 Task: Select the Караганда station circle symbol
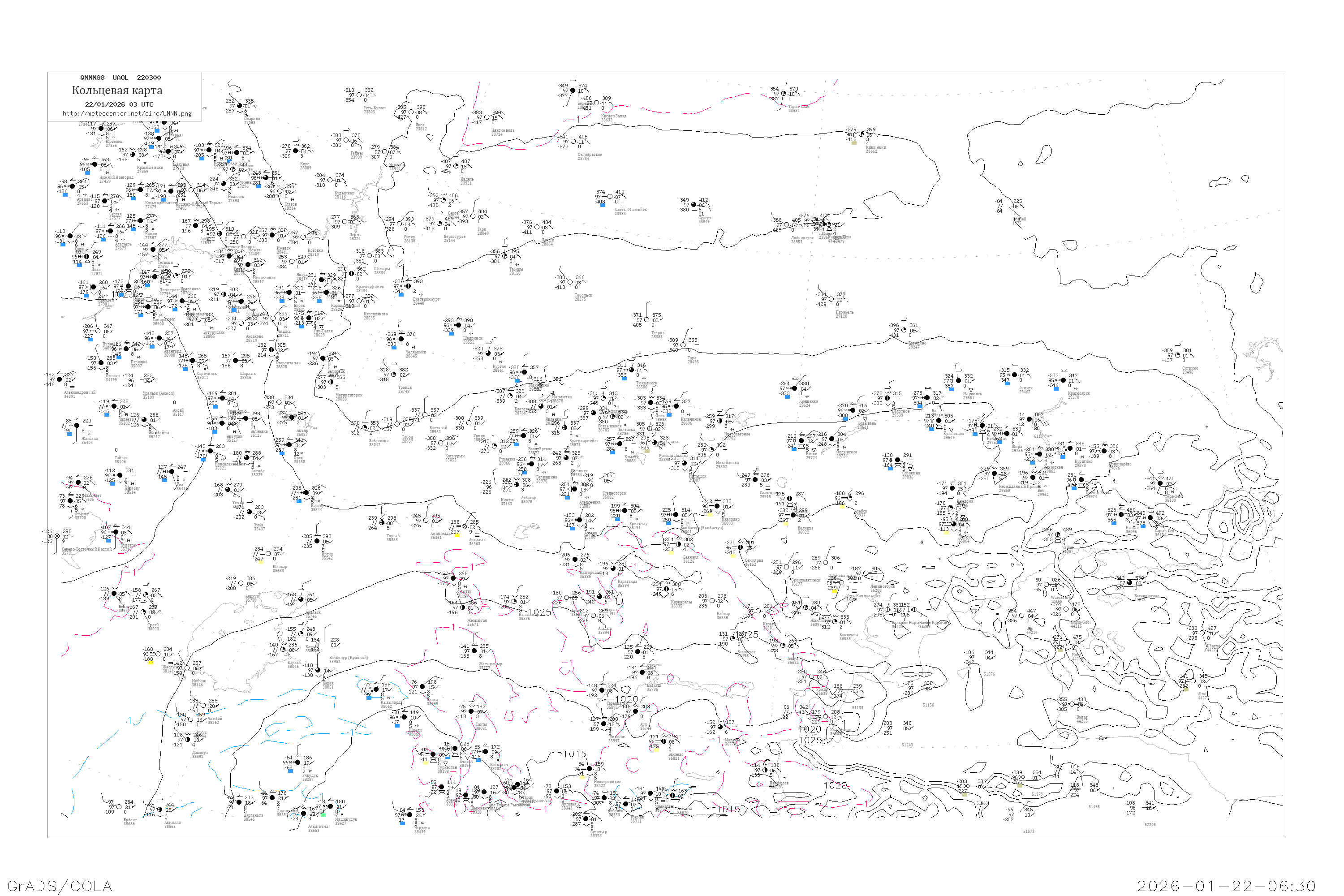[x=613, y=569]
